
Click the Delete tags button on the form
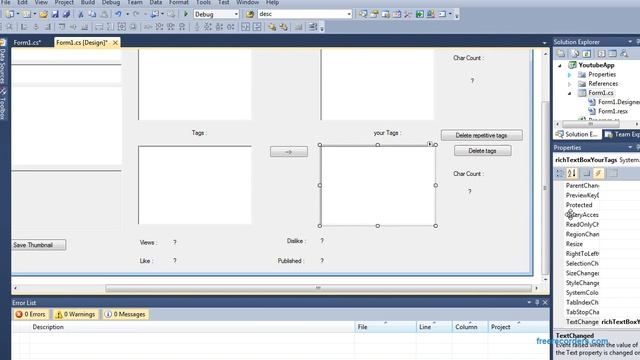coord(482,151)
